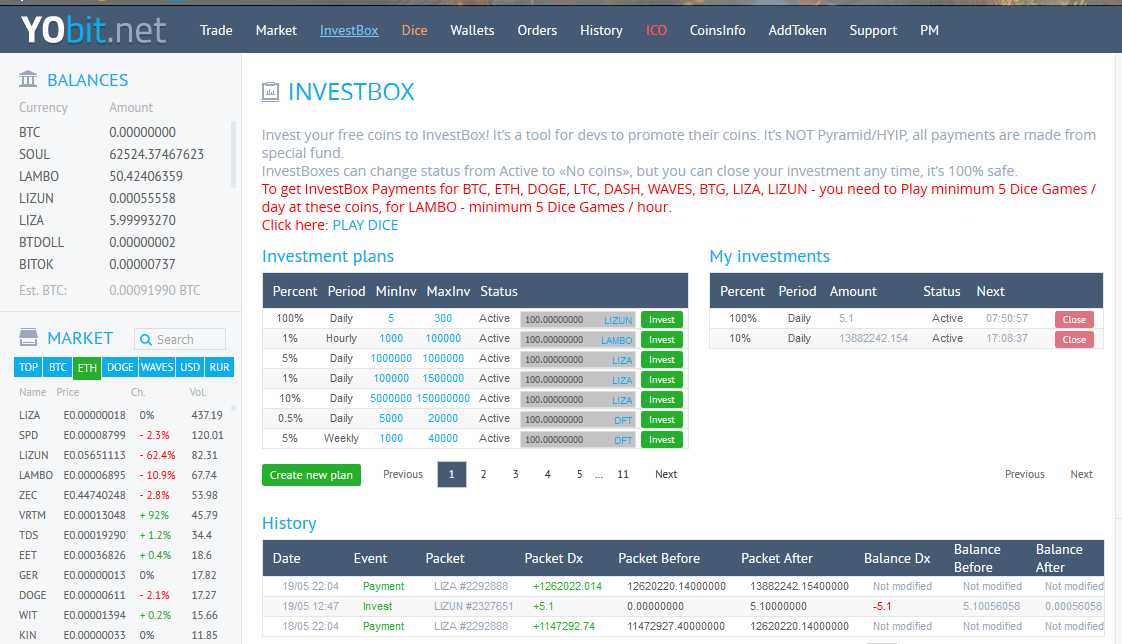Click the Market store icon
Screen dimensions: 1122x644
pyautogui.click(x=28, y=337)
